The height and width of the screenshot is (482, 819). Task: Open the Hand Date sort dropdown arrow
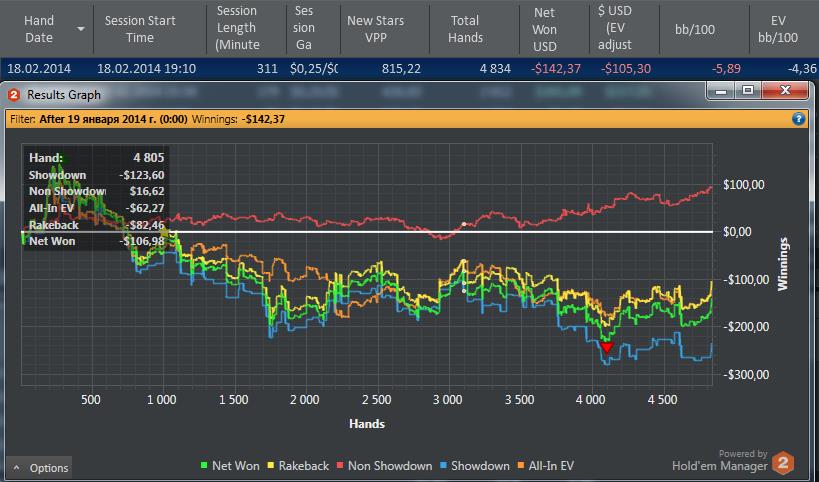coord(81,29)
